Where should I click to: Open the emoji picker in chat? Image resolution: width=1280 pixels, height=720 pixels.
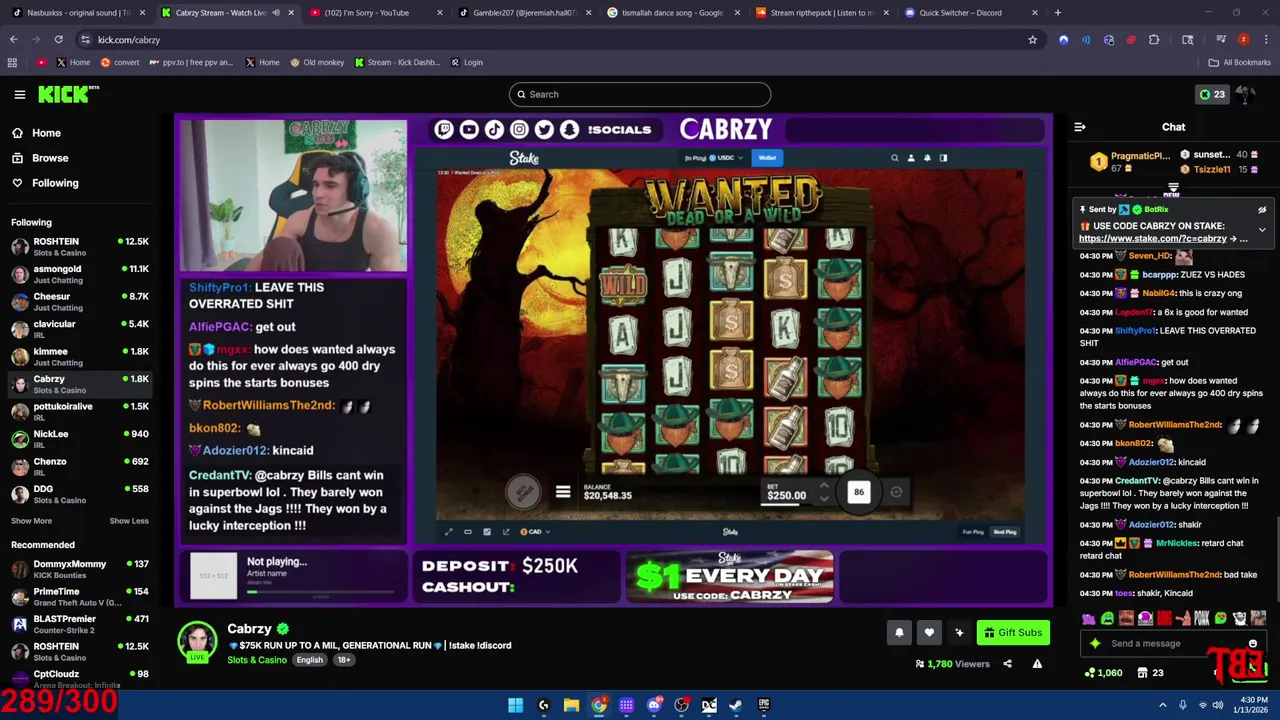pos(1252,644)
